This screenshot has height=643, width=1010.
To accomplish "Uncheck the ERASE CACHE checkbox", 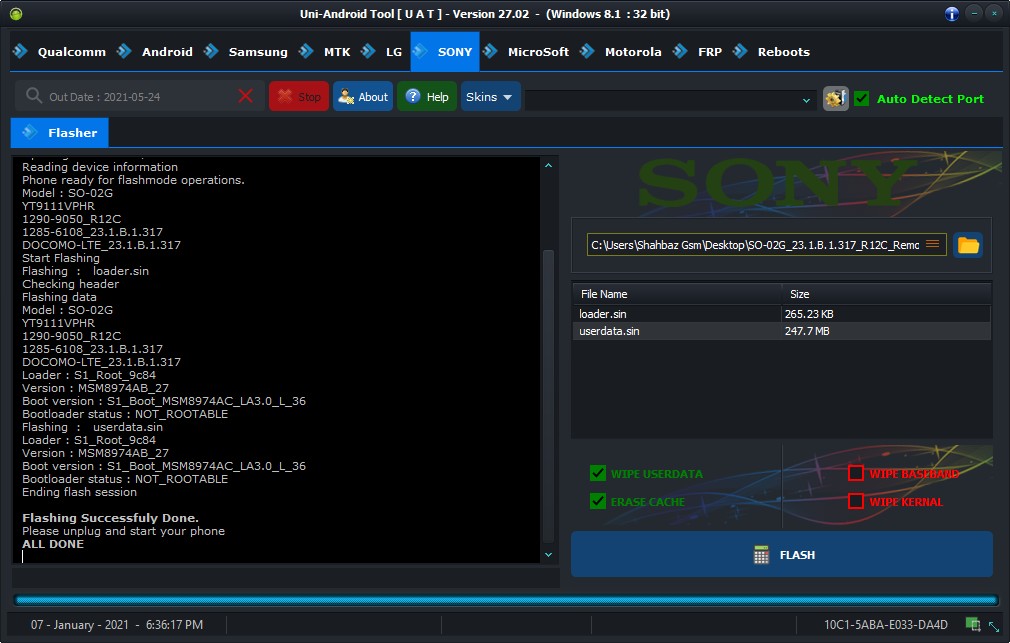I will [x=598, y=501].
